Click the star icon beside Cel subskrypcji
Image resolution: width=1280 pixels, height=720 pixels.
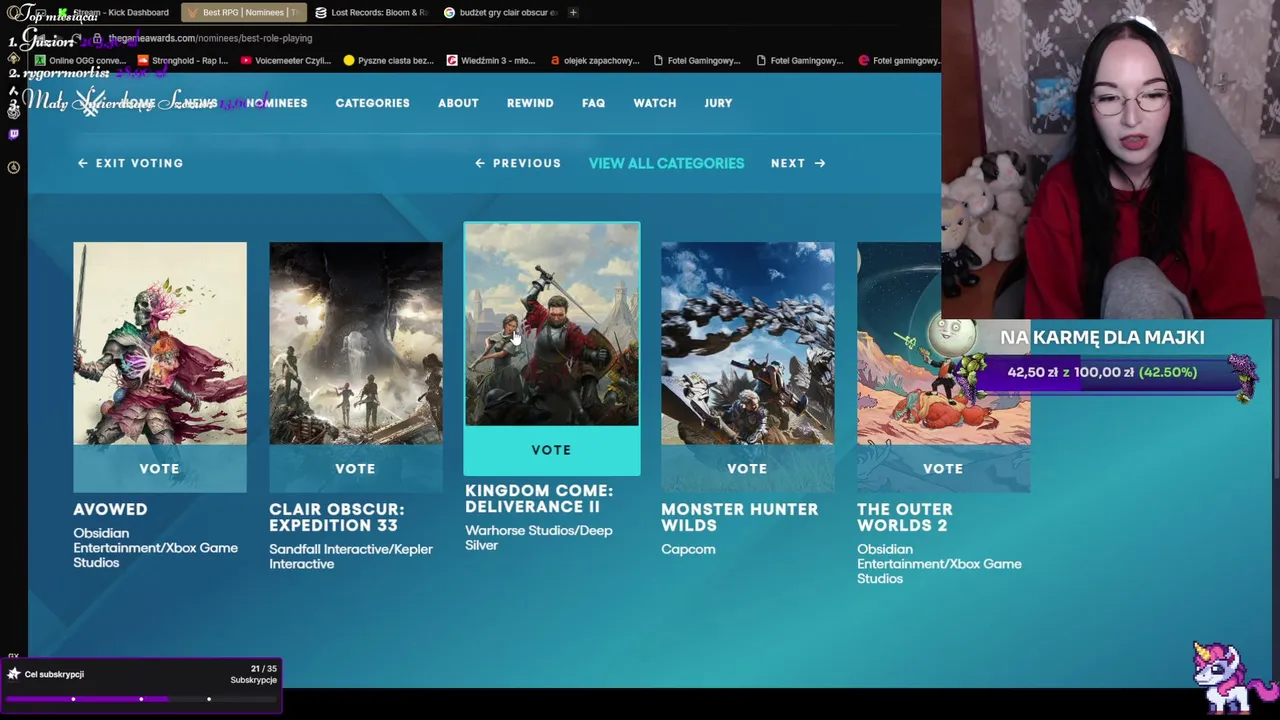(x=13, y=674)
